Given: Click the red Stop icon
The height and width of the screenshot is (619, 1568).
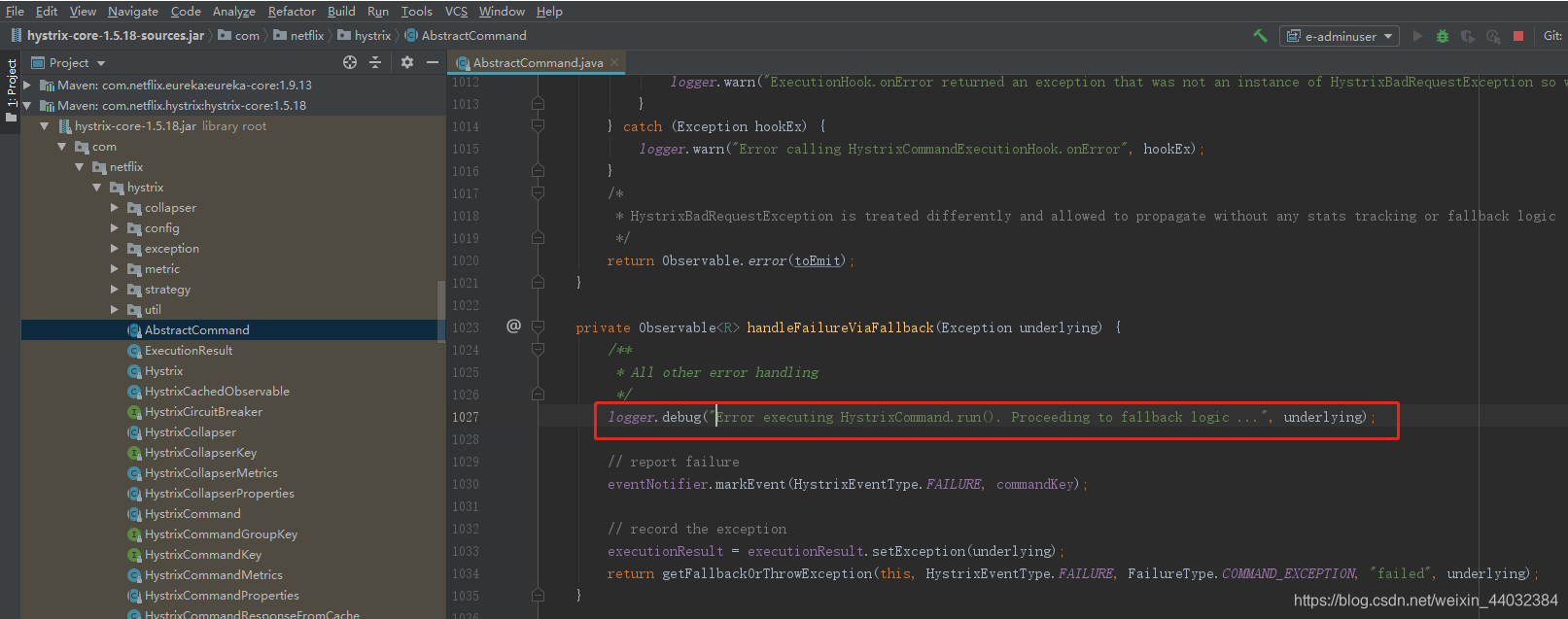Looking at the screenshot, I should click(1518, 36).
